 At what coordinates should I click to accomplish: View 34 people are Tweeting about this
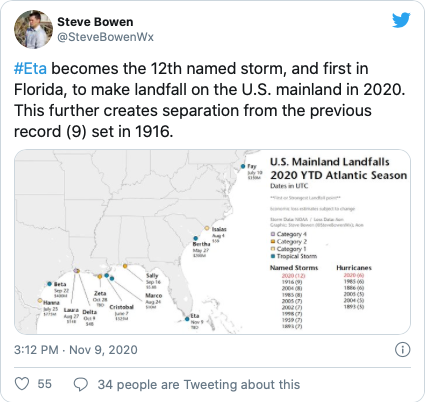click(199, 384)
